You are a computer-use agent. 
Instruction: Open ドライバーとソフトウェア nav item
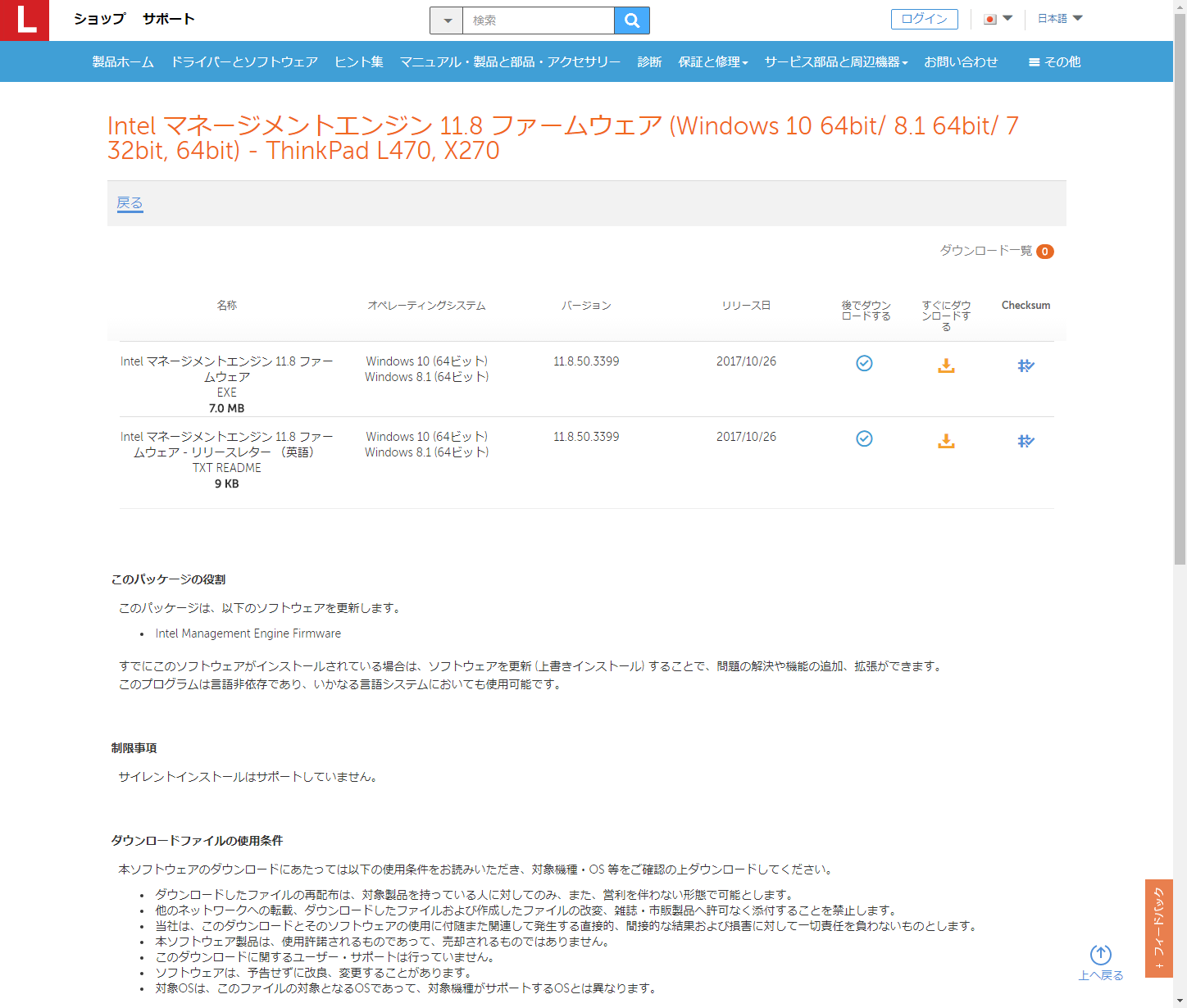click(x=244, y=61)
